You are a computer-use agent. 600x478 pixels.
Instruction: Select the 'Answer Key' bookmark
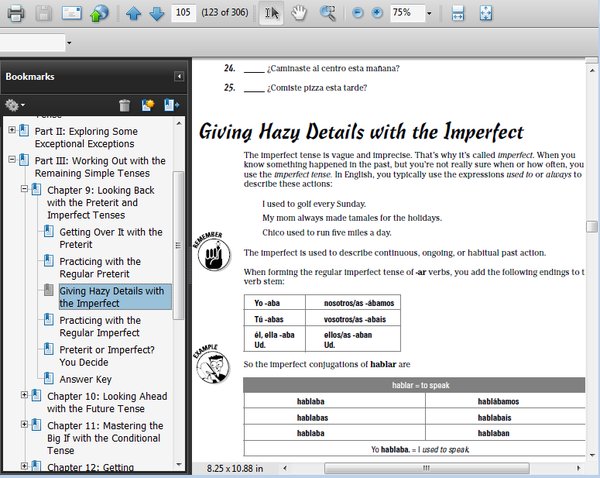pyautogui.click(x=85, y=379)
